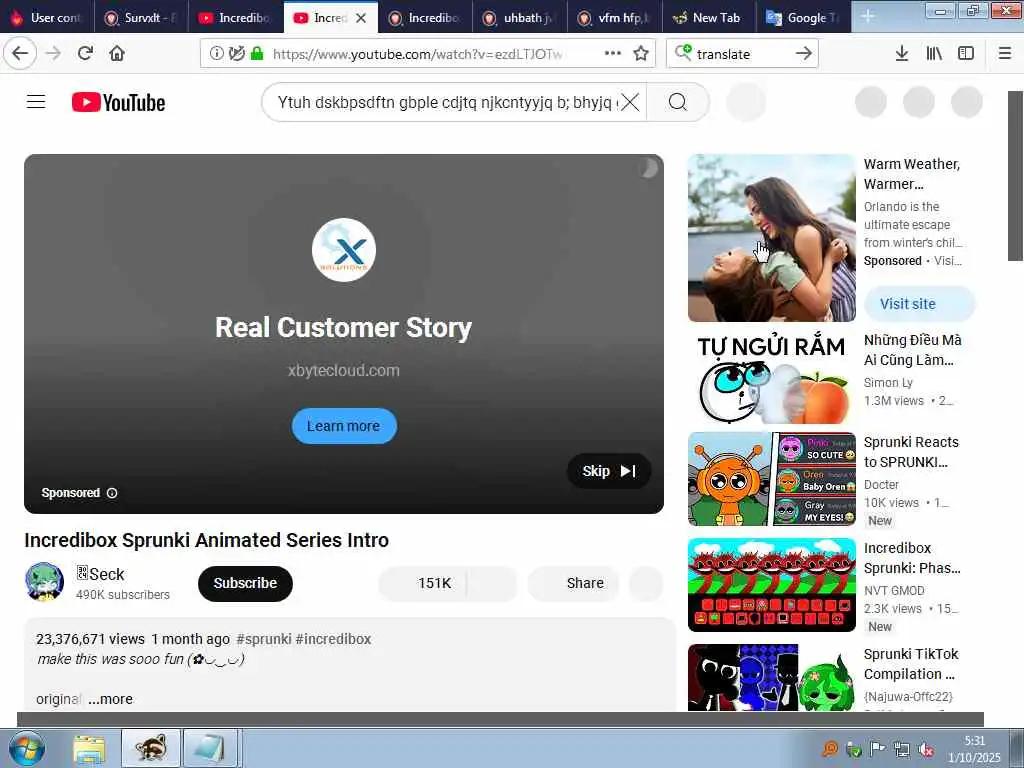
Task: Switch to the uhbath tab
Action: pos(520,18)
